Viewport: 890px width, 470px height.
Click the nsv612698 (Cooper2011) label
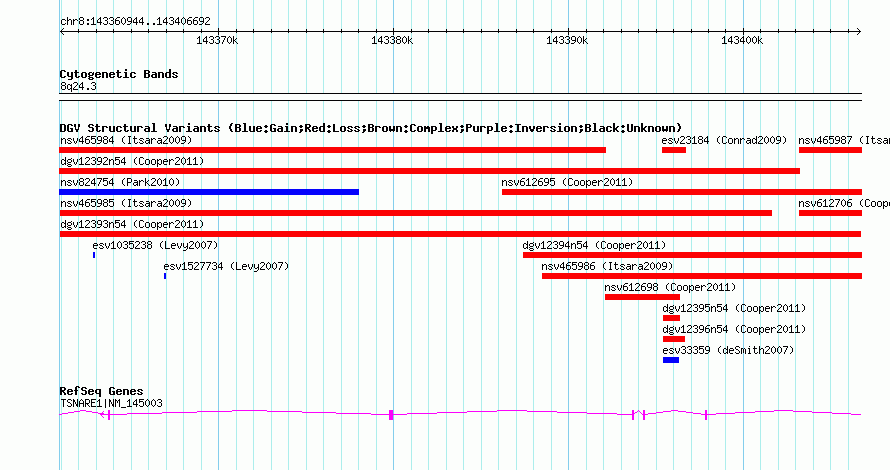coord(670,287)
